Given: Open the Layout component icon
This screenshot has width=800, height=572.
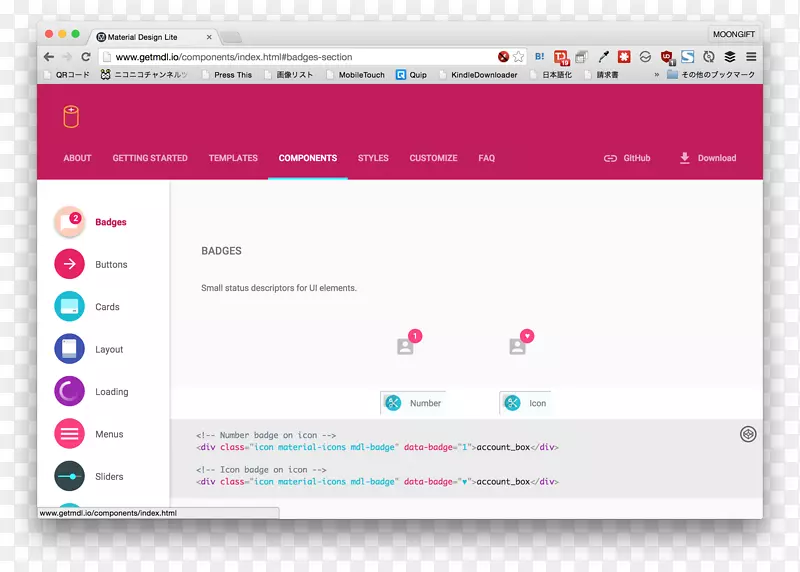Looking at the screenshot, I should (69, 349).
